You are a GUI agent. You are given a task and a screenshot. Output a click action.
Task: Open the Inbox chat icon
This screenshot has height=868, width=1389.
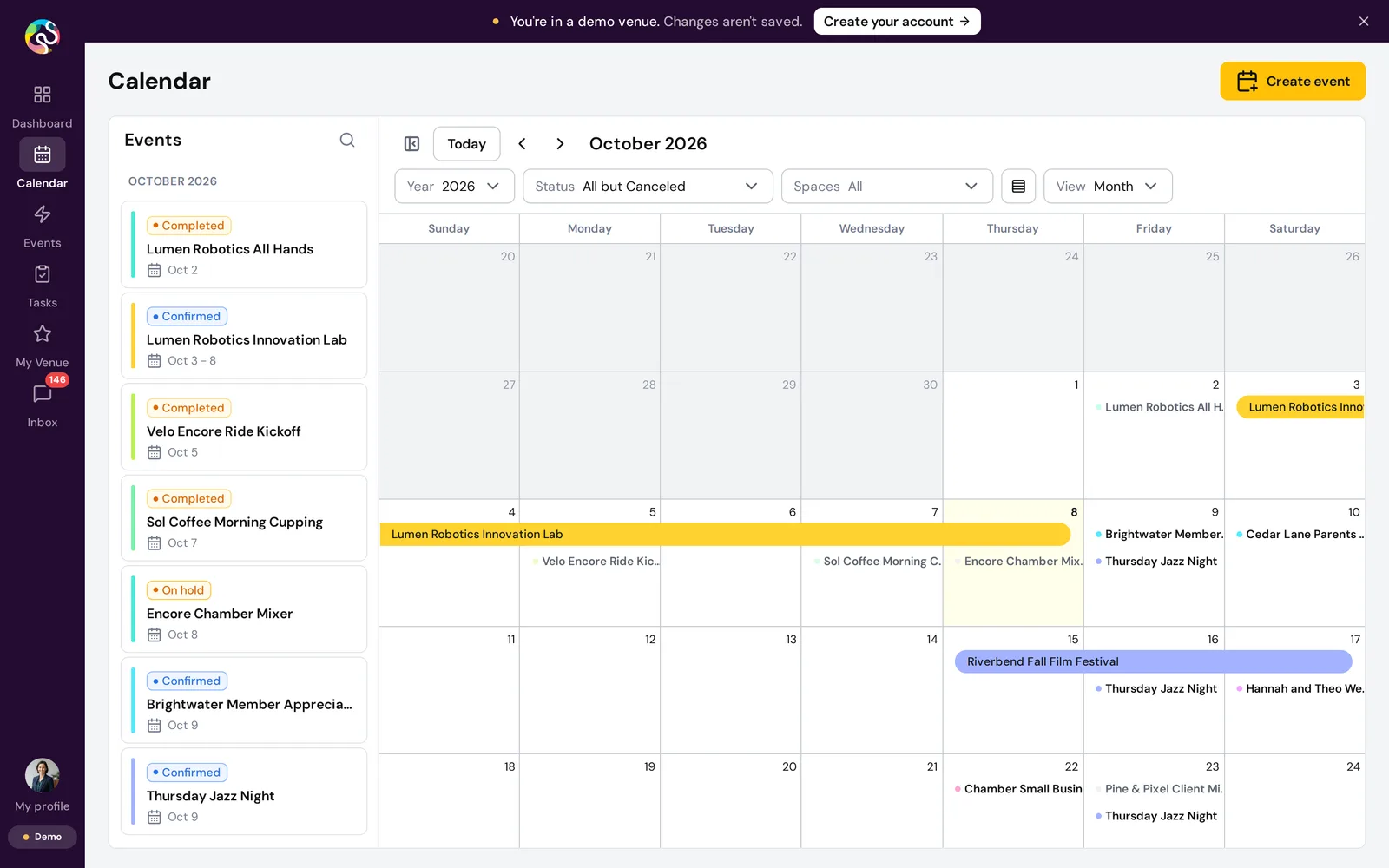(42, 394)
